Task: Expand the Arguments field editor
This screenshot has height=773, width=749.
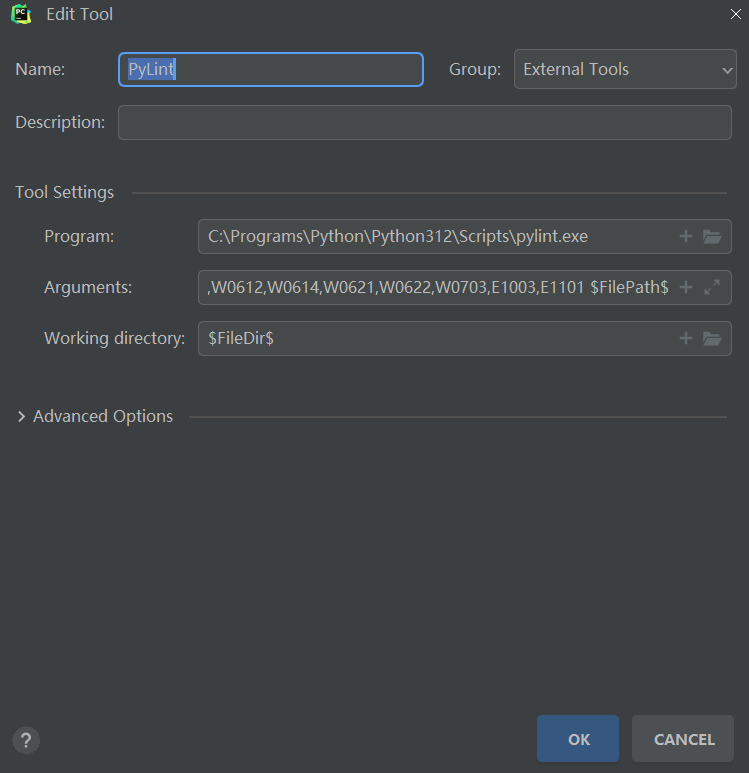Action: tap(712, 287)
